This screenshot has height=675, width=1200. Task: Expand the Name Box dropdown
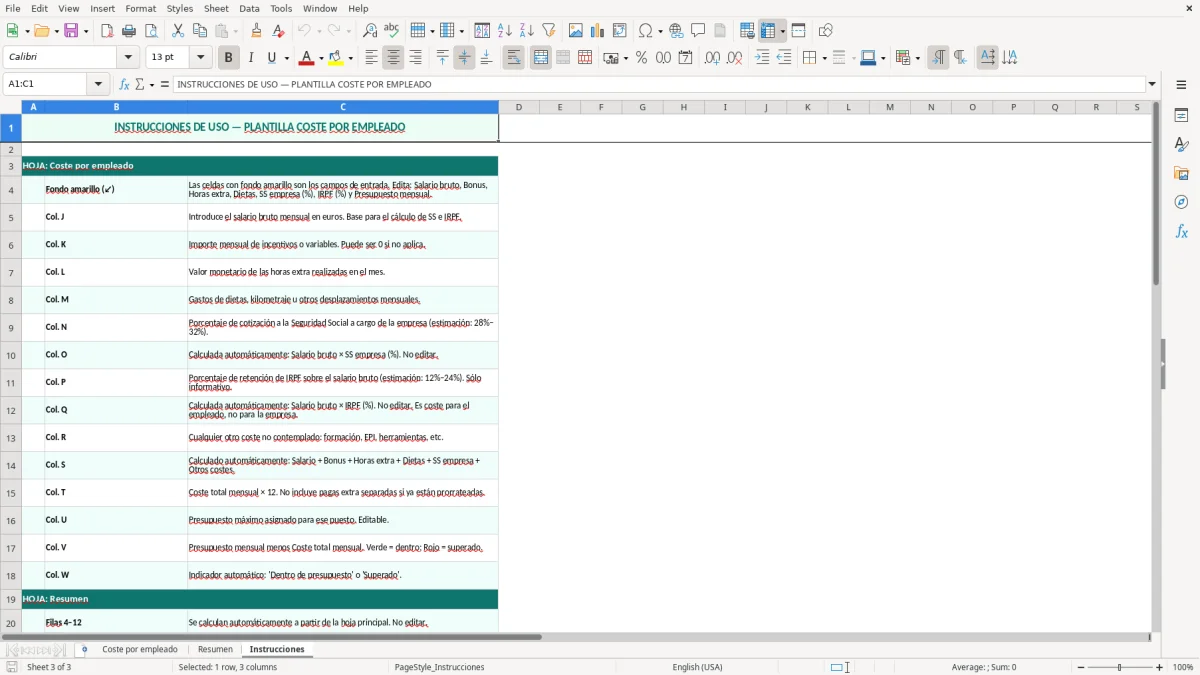98,84
